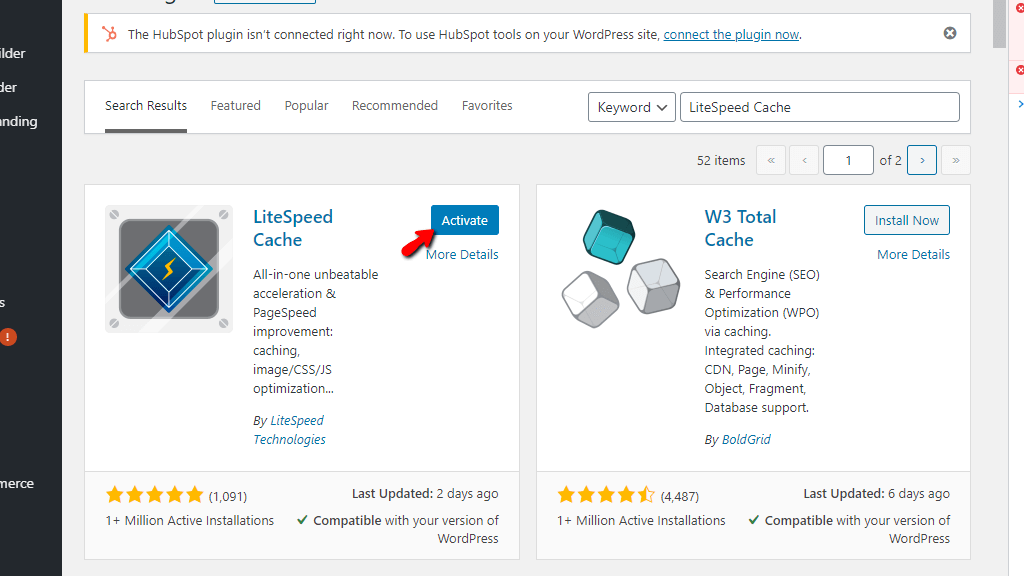Click LiteSpeed Cache five-star rating
Screen dimensions: 1024x576
coord(155,495)
